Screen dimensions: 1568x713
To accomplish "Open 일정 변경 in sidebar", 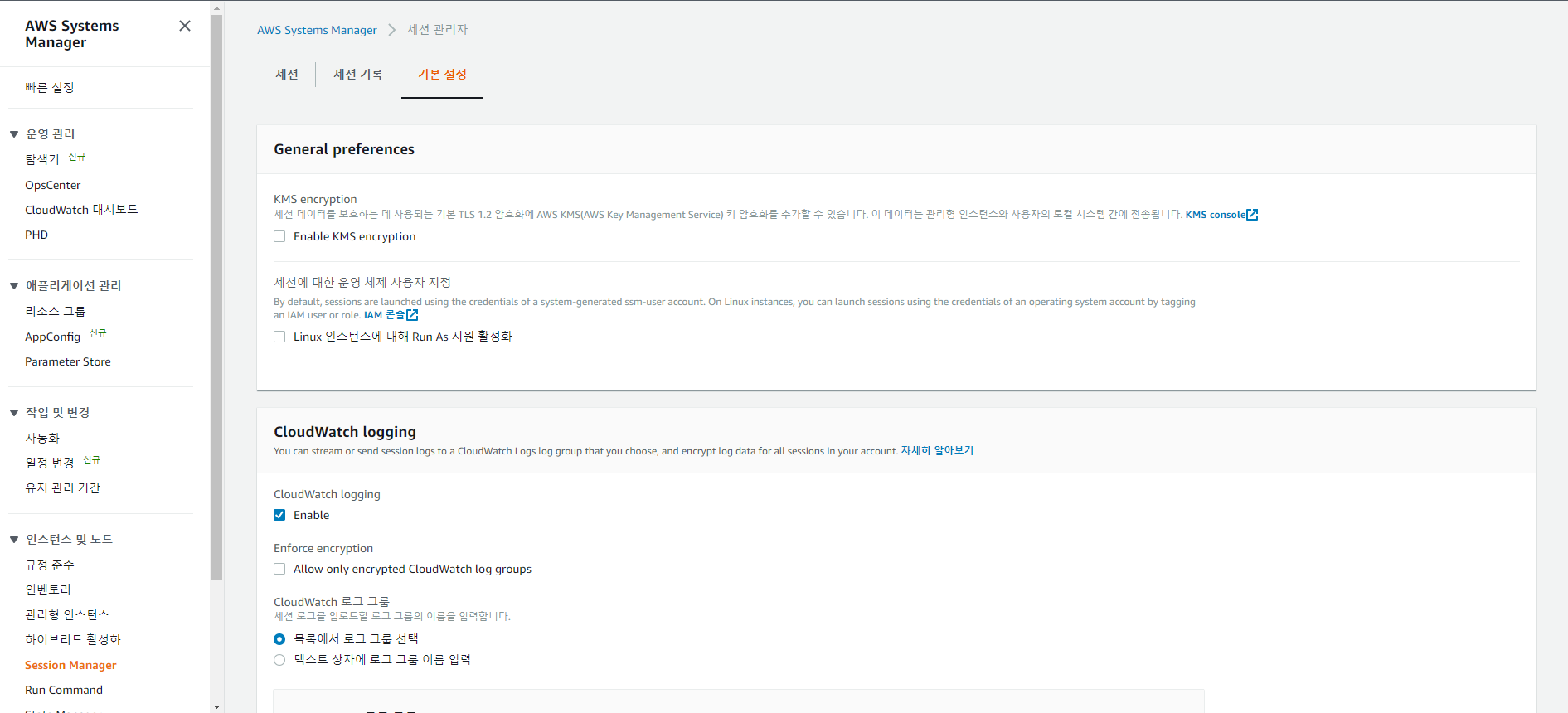I will click(50, 463).
